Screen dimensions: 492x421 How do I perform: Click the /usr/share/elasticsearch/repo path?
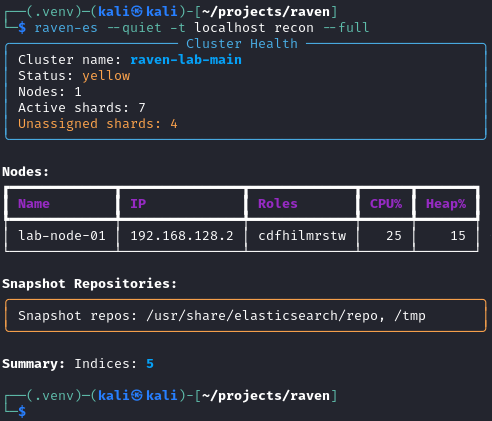click(x=262, y=316)
